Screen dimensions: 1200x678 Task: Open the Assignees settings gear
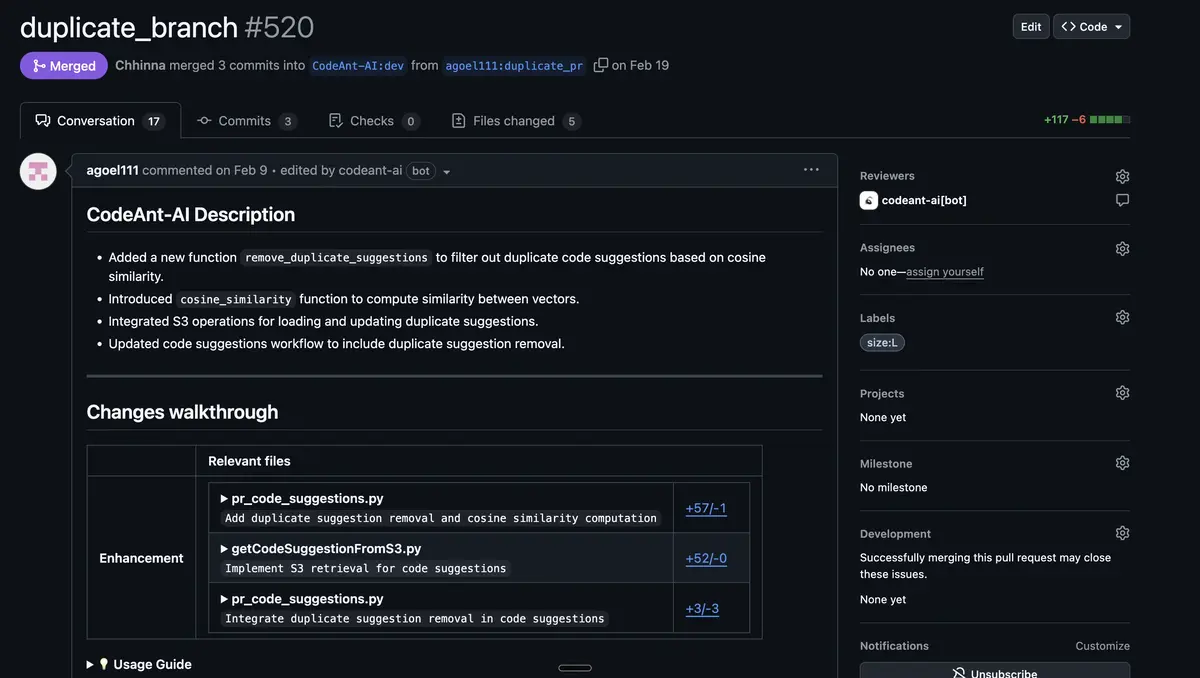coord(1121,247)
